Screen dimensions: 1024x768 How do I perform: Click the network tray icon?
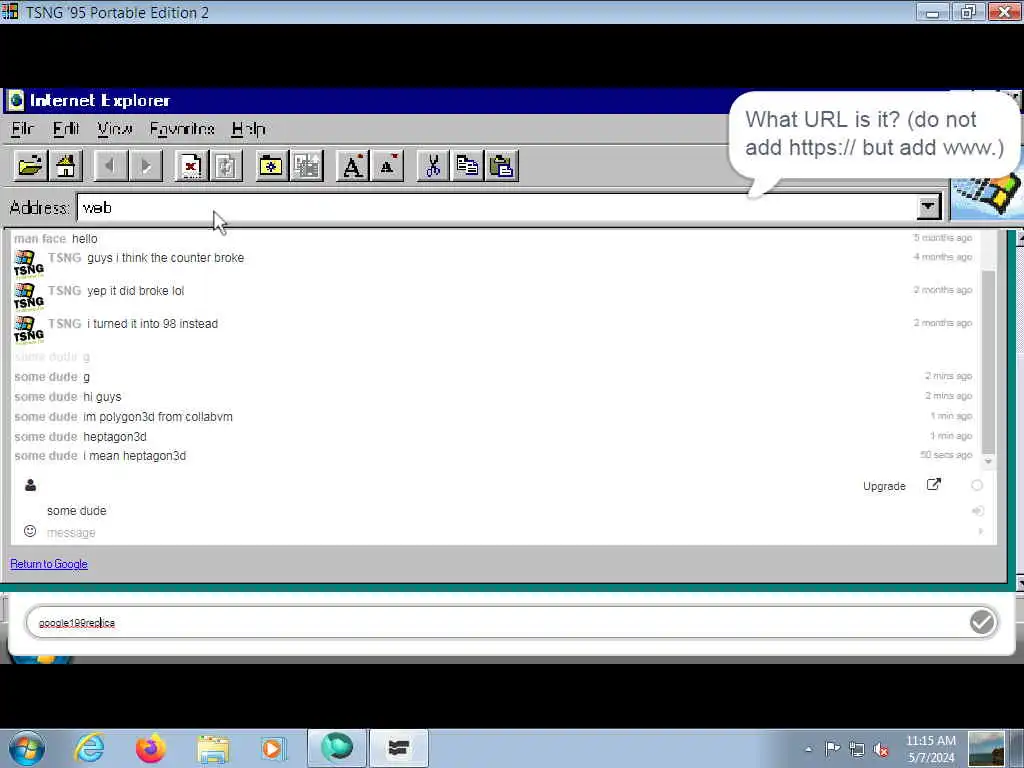point(856,749)
